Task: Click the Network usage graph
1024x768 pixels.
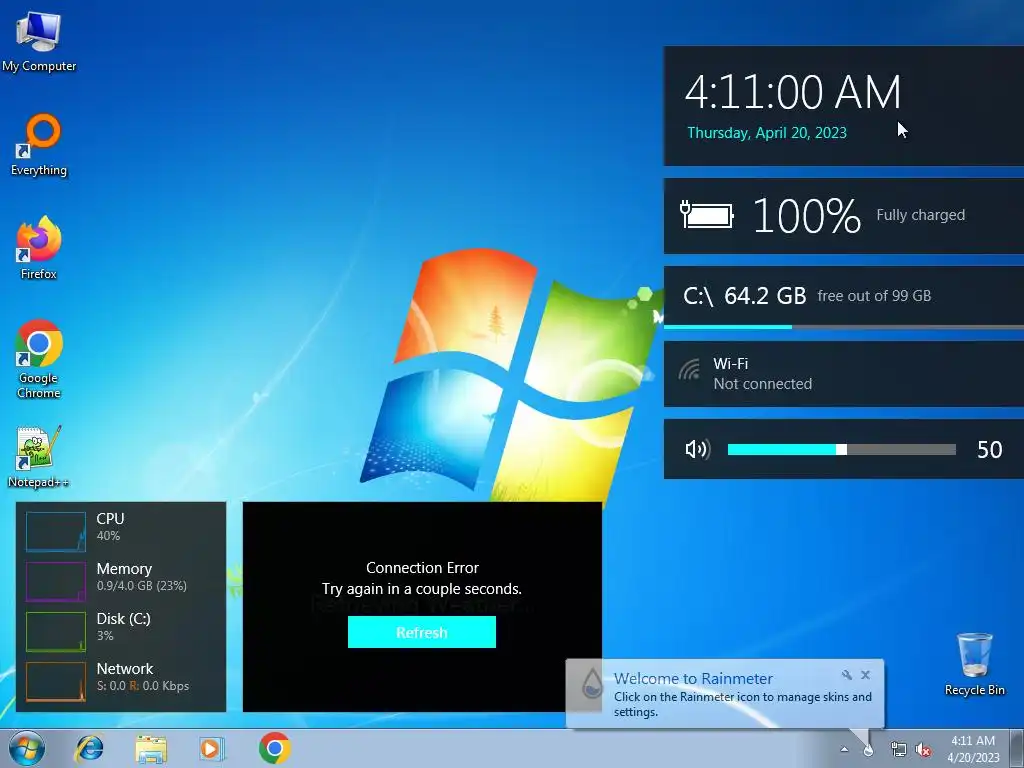Action: 56,681
